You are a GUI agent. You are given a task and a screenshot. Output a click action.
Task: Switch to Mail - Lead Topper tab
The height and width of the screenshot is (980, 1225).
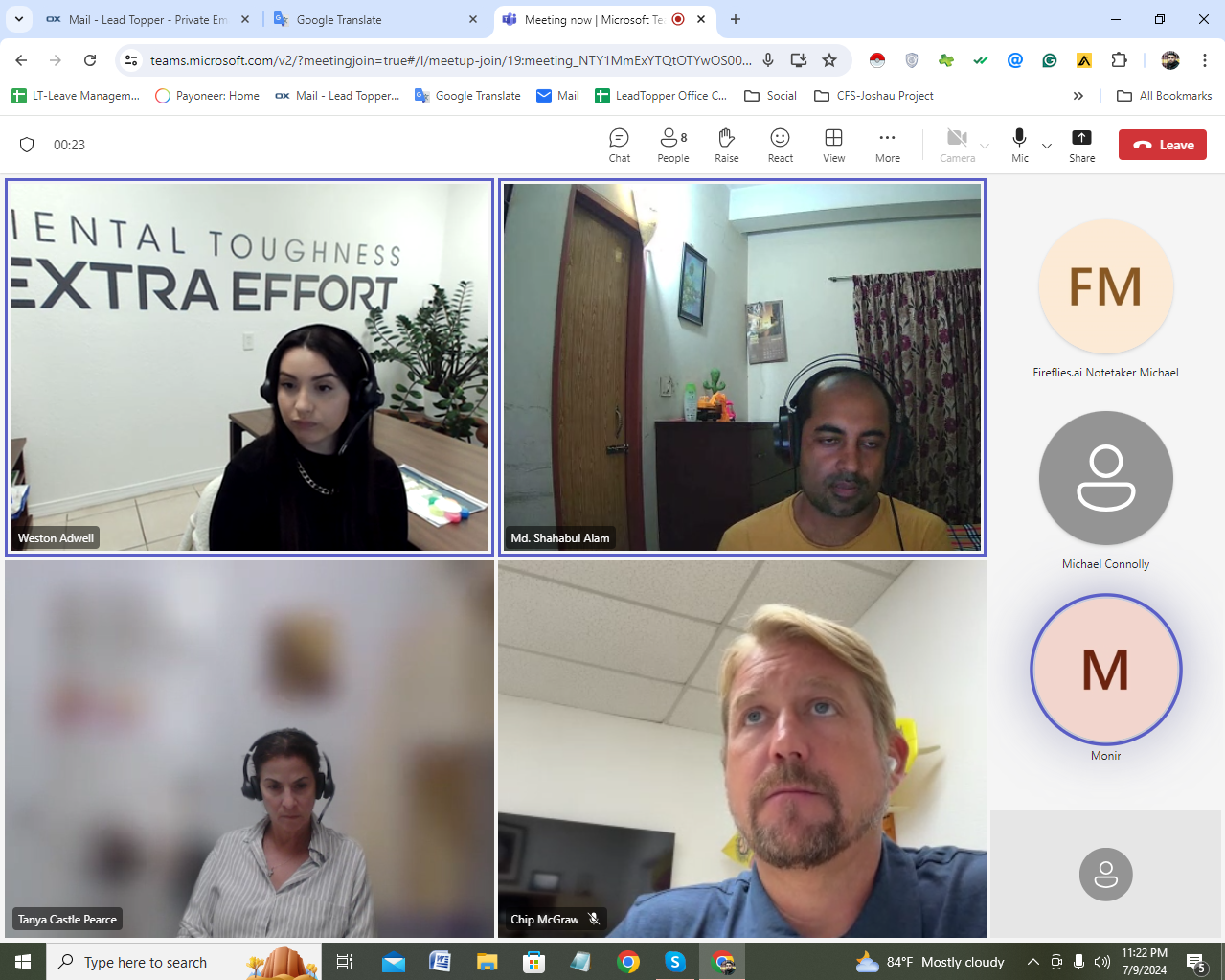coord(144,19)
